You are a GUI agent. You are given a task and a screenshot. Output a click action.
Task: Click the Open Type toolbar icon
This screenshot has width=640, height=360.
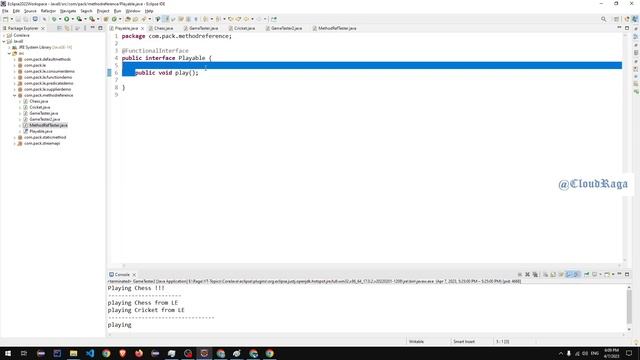[x=128, y=19]
